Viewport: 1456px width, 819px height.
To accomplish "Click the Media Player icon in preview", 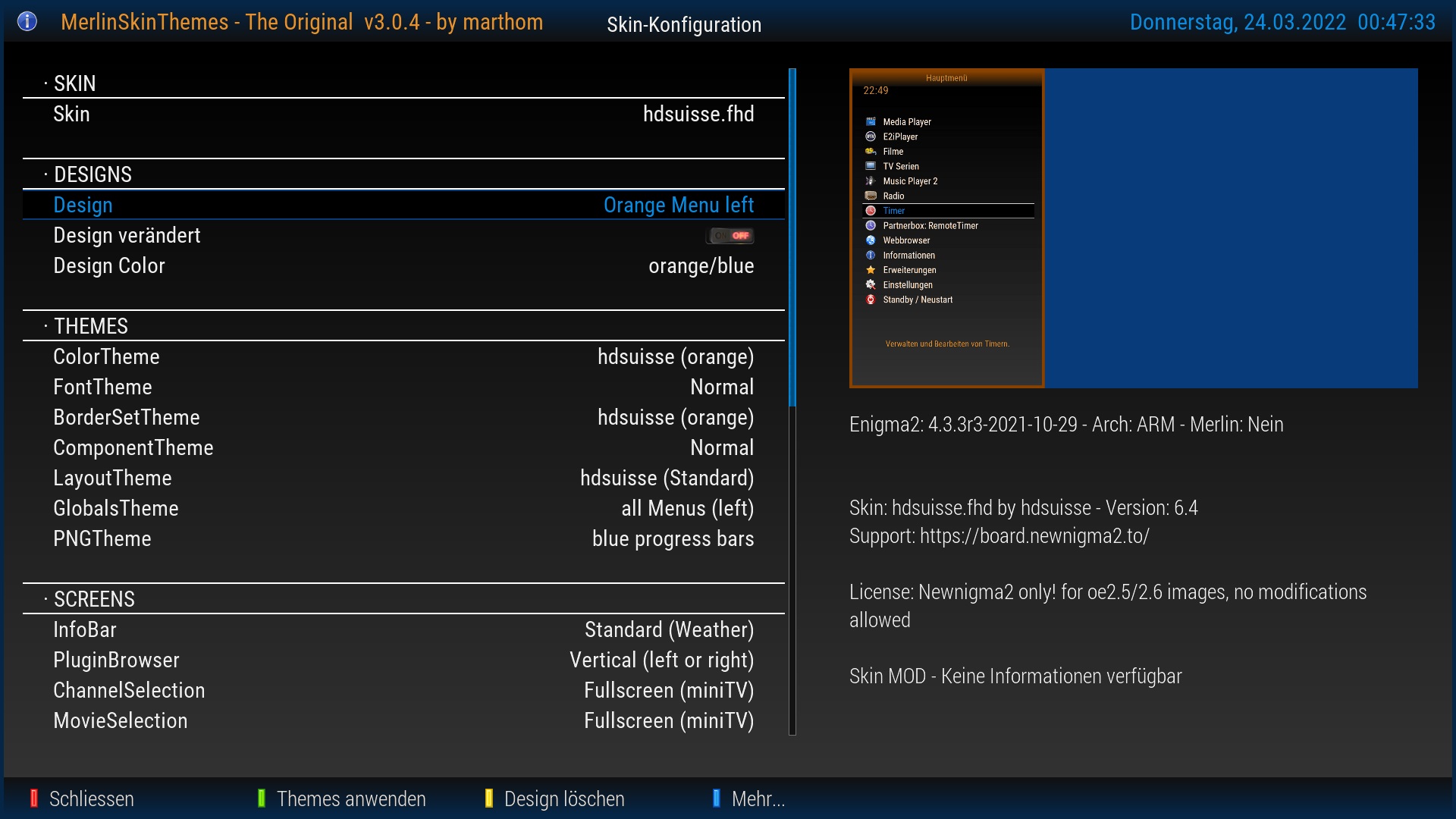I will click(871, 121).
